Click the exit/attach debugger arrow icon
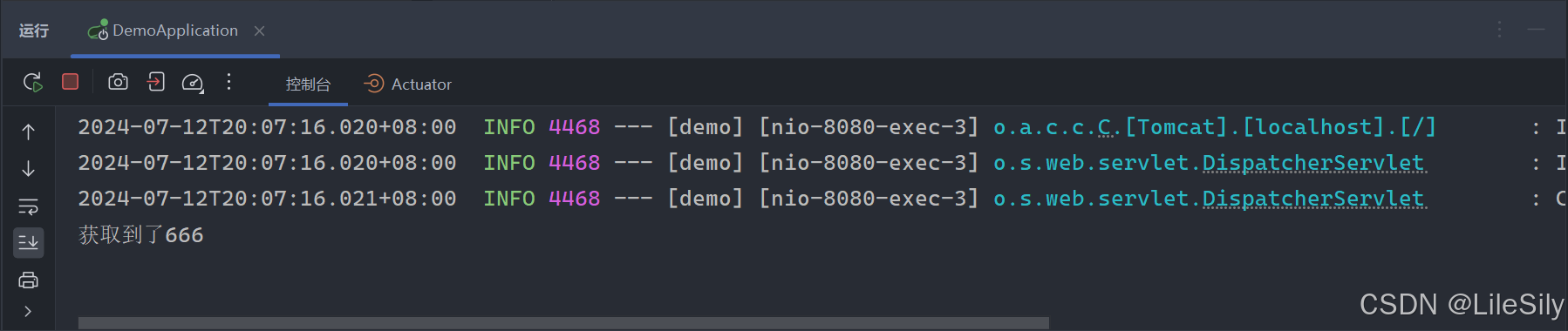Image resolution: width=1568 pixels, height=331 pixels. click(155, 82)
